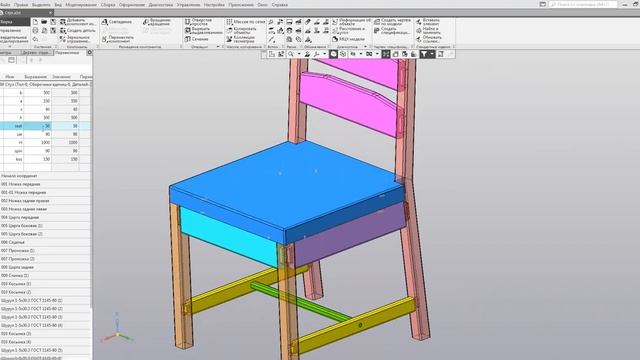Open the Диагностика menu

tap(161, 5)
